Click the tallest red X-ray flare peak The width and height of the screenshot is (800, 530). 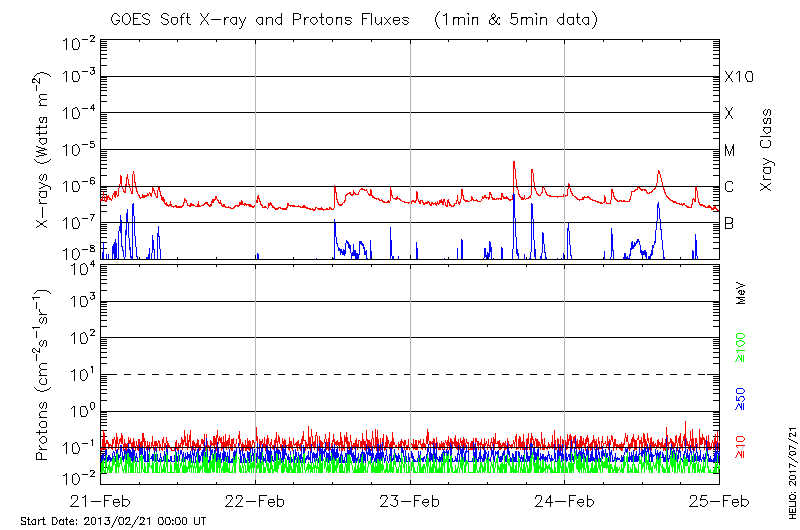(x=514, y=162)
